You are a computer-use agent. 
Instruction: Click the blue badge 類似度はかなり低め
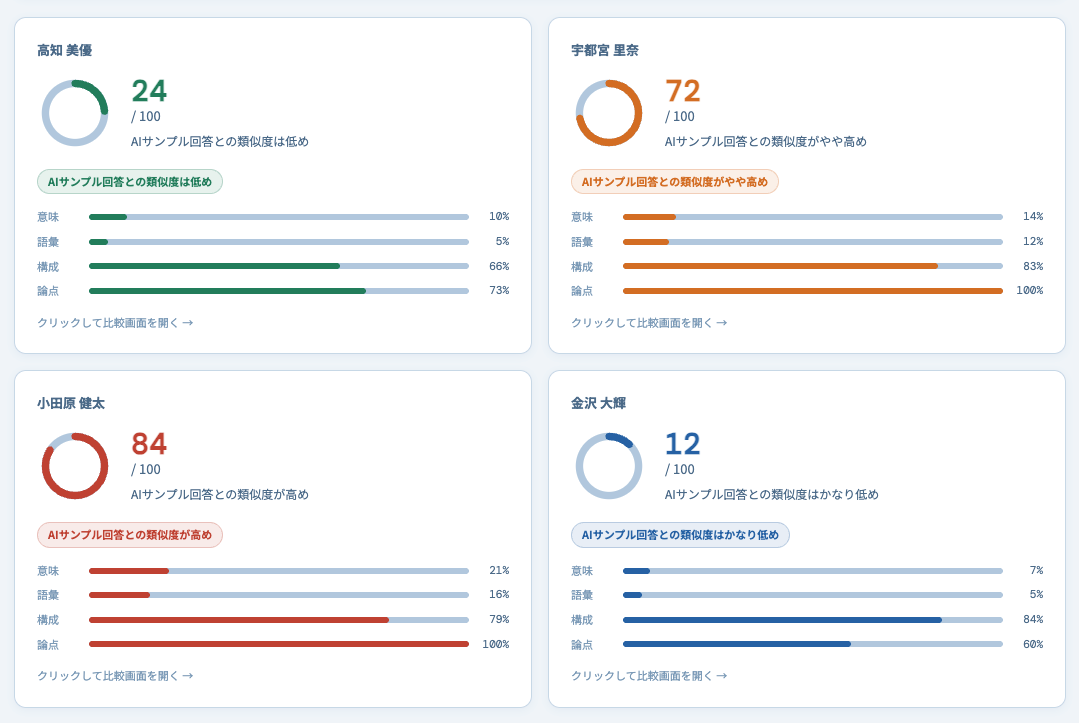coord(681,535)
